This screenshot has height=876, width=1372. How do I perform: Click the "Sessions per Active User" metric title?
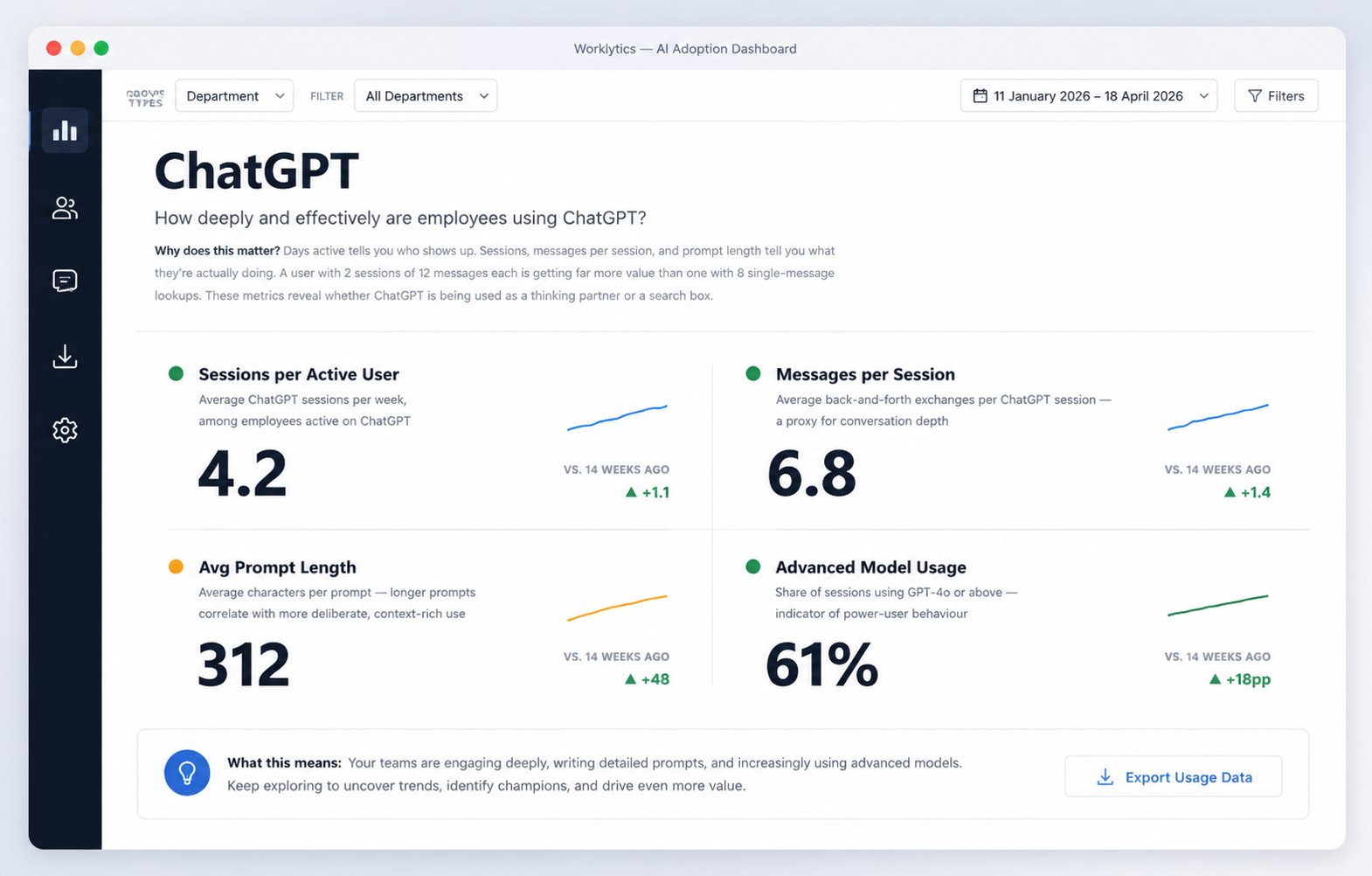[x=299, y=374]
